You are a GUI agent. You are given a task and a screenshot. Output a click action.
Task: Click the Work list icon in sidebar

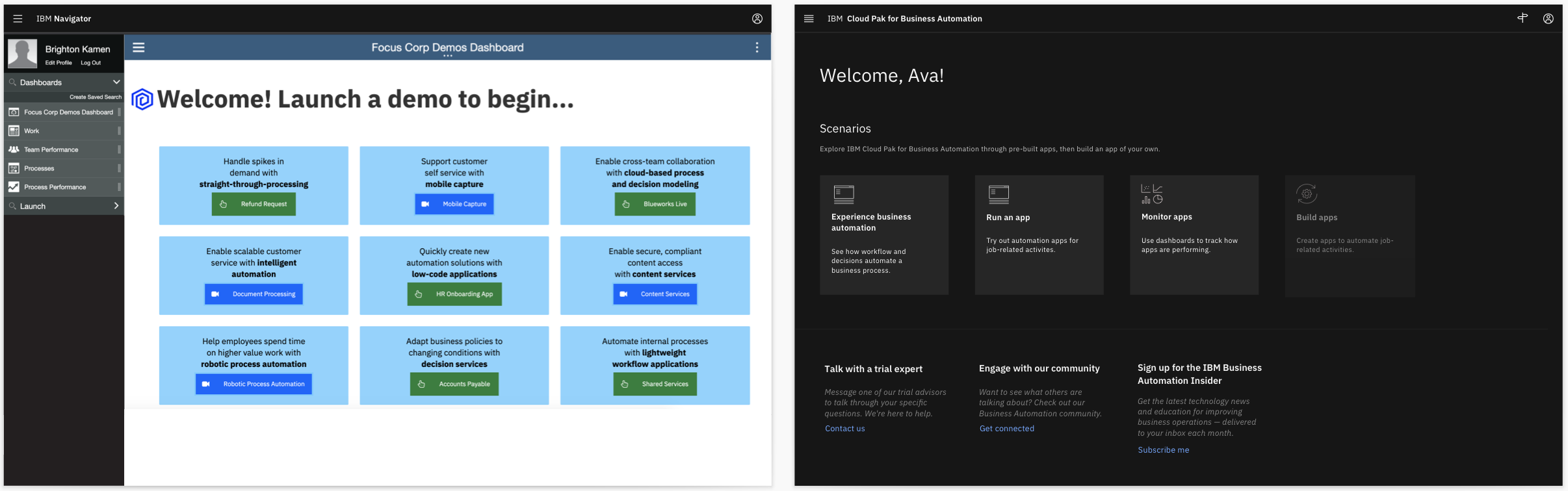(x=14, y=131)
